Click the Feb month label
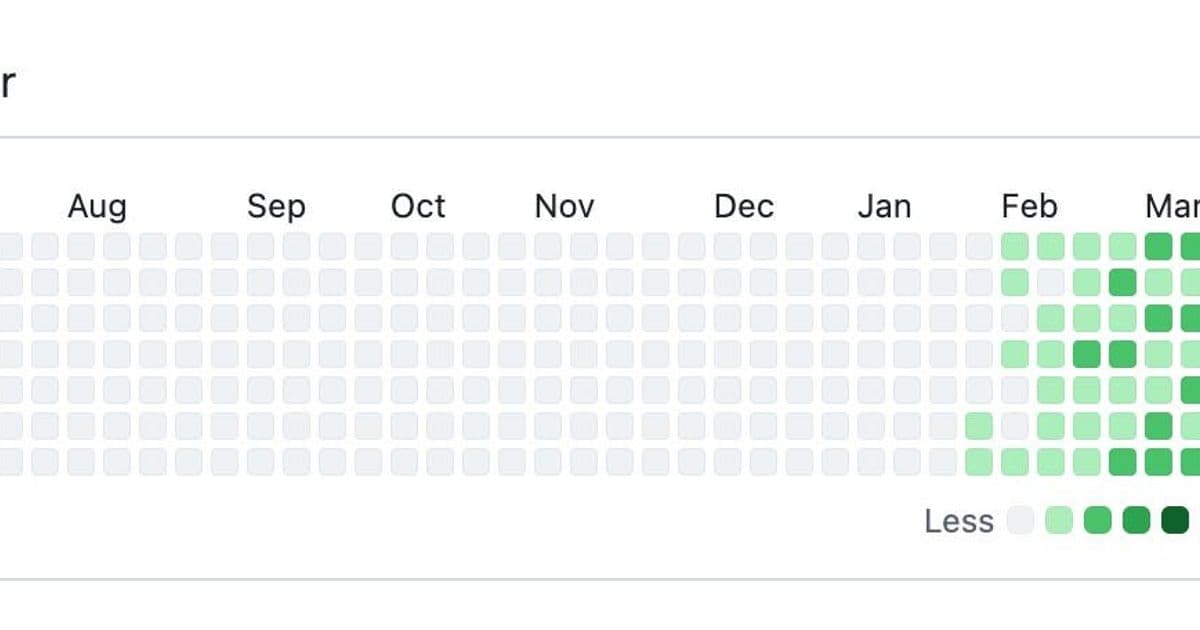Image resolution: width=1200 pixels, height=630 pixels. tap(1029, 207)
